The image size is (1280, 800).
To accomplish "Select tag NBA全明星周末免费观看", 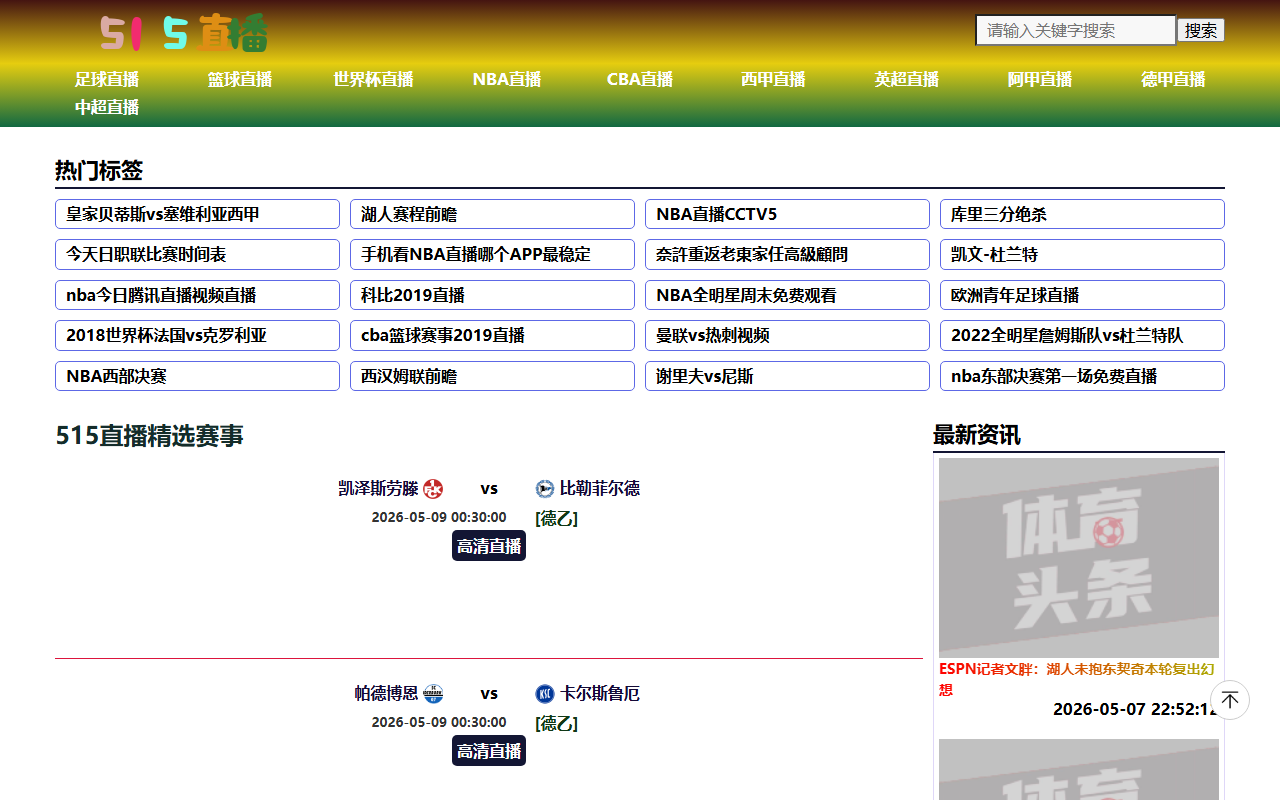I will pos(787,295).
